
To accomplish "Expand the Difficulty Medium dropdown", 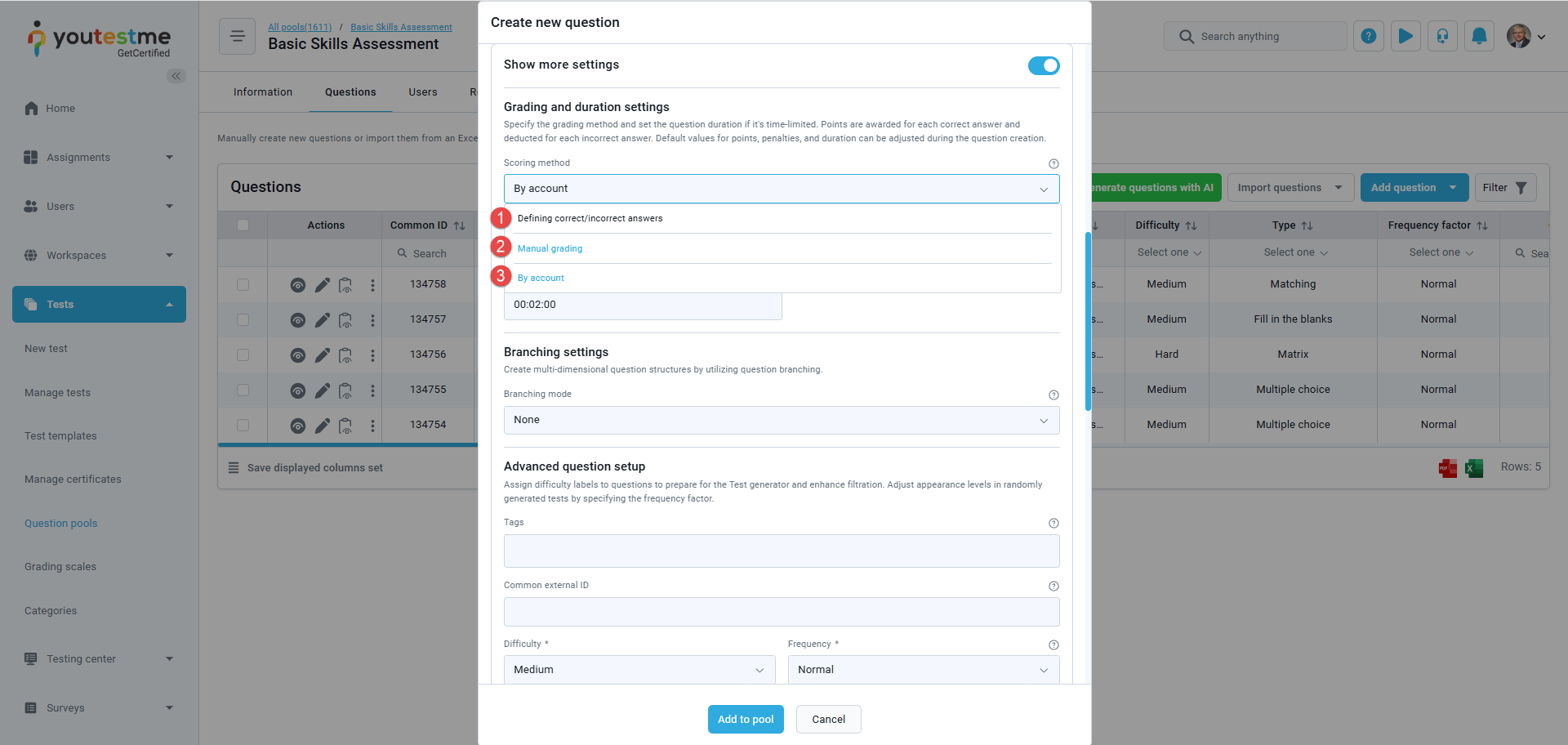I will pyautogui.click(x=639, y=670).
